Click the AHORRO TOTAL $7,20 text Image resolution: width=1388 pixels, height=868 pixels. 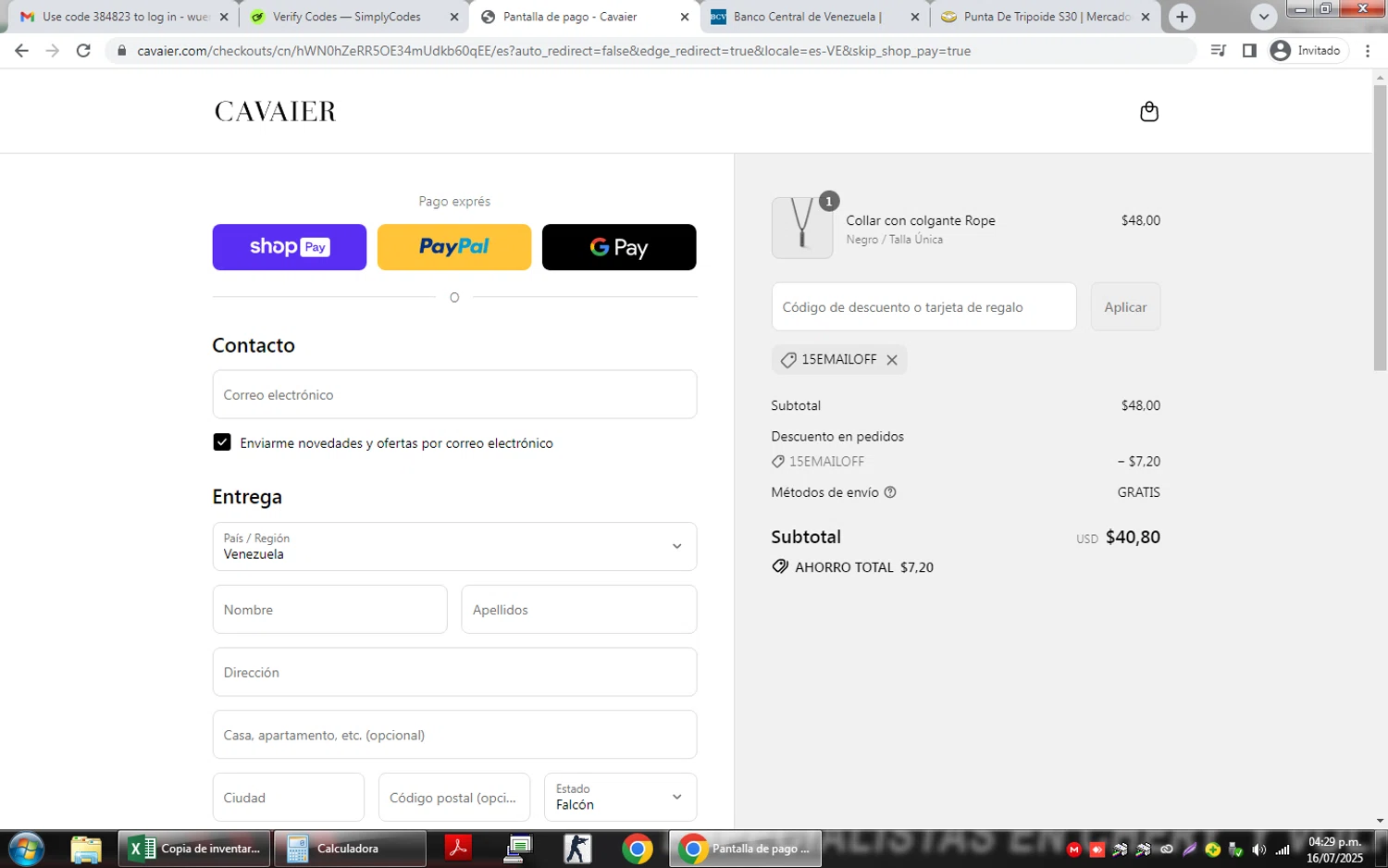(x=864, y=567)
